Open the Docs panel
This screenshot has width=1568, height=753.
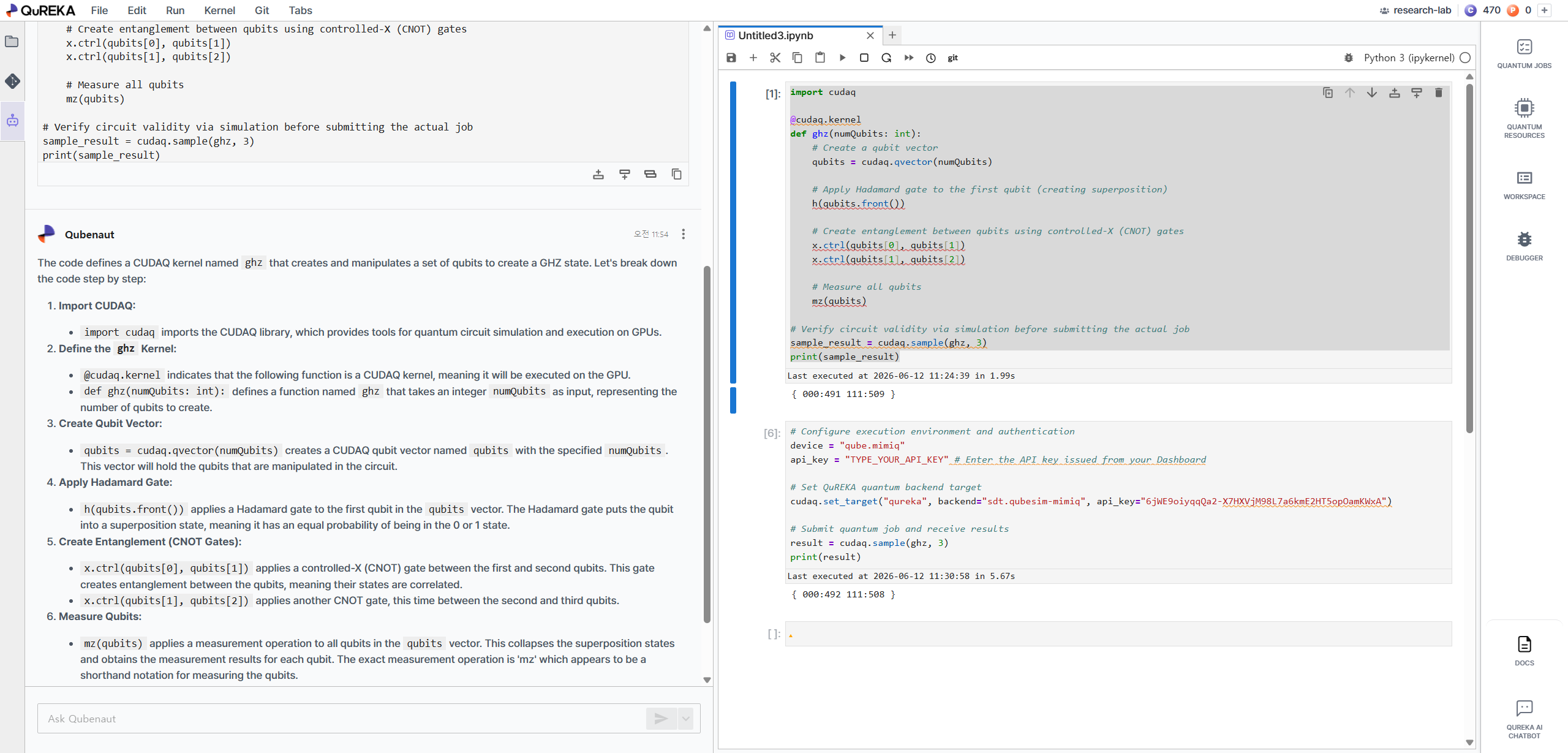1525,651
